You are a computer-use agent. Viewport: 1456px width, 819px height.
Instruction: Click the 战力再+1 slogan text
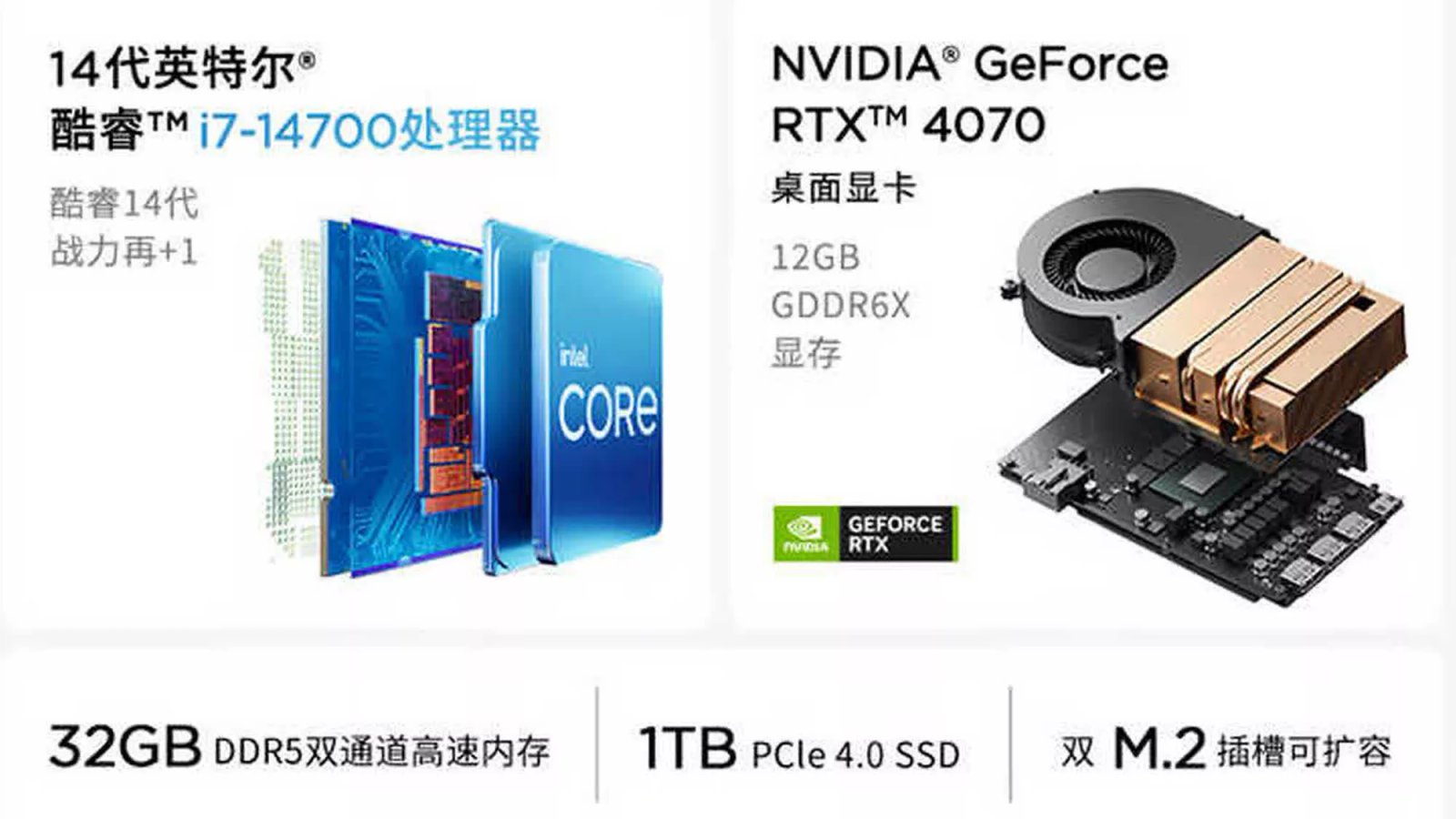[x=124, y=251]
